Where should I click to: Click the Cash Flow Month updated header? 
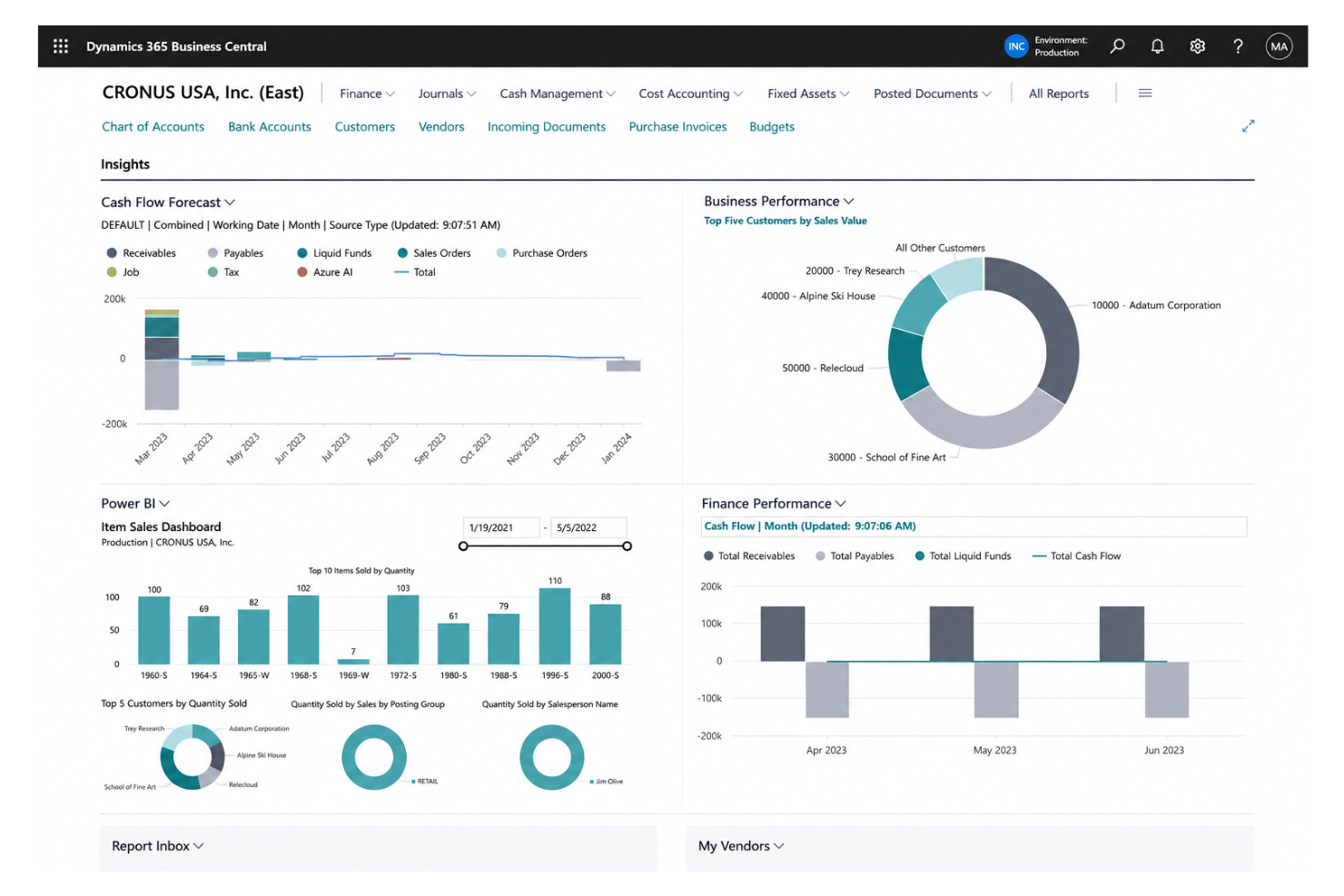[810, 527]
